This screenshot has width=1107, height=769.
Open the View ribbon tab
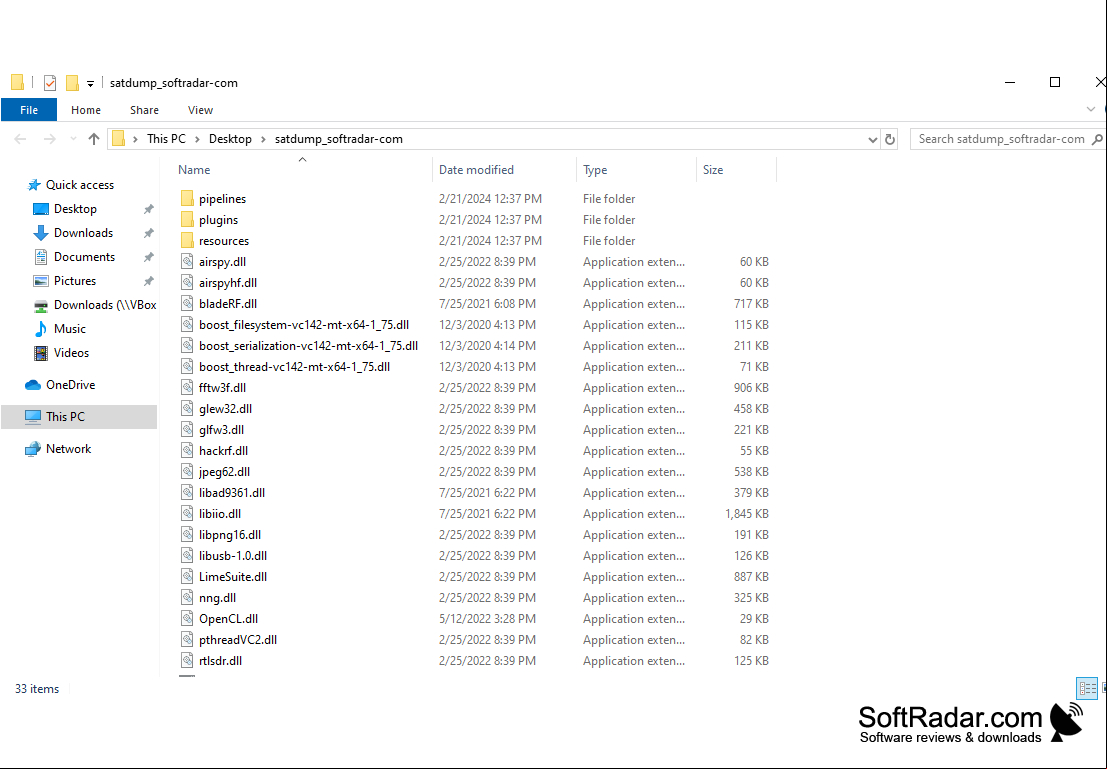(x=201, y=110)
